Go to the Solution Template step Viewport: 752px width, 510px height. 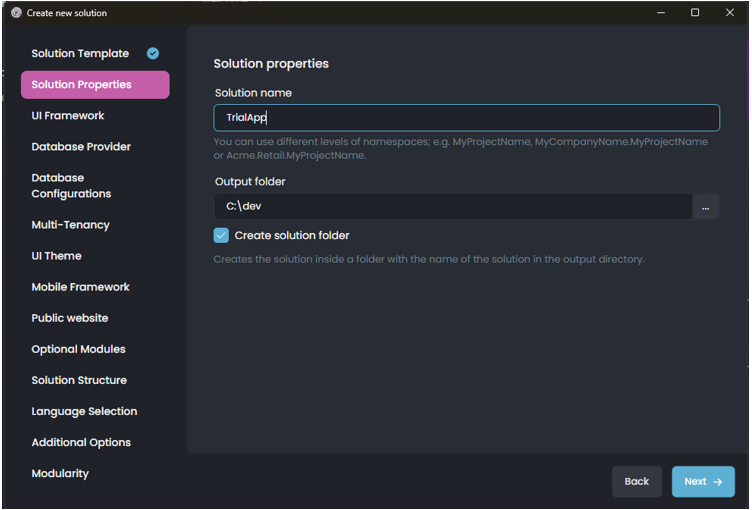80,54
